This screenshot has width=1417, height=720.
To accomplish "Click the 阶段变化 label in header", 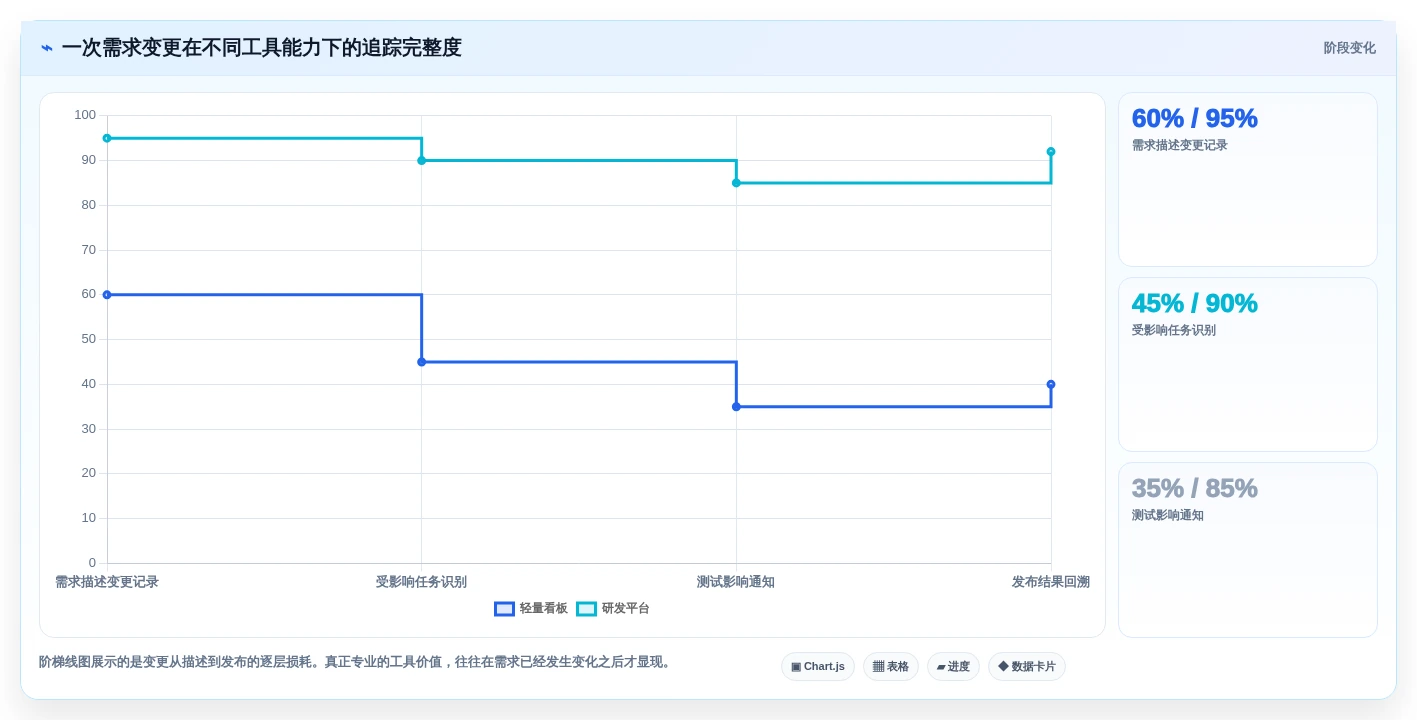I will coord(1349,48).
